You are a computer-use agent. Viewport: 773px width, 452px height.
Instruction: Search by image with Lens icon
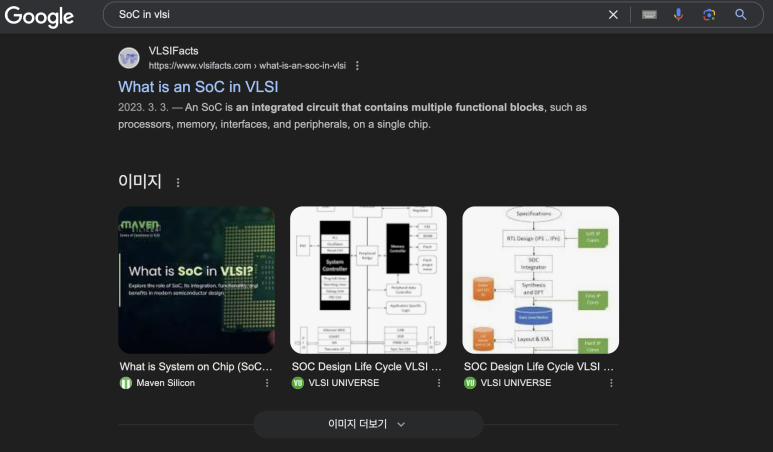(709, 15)
